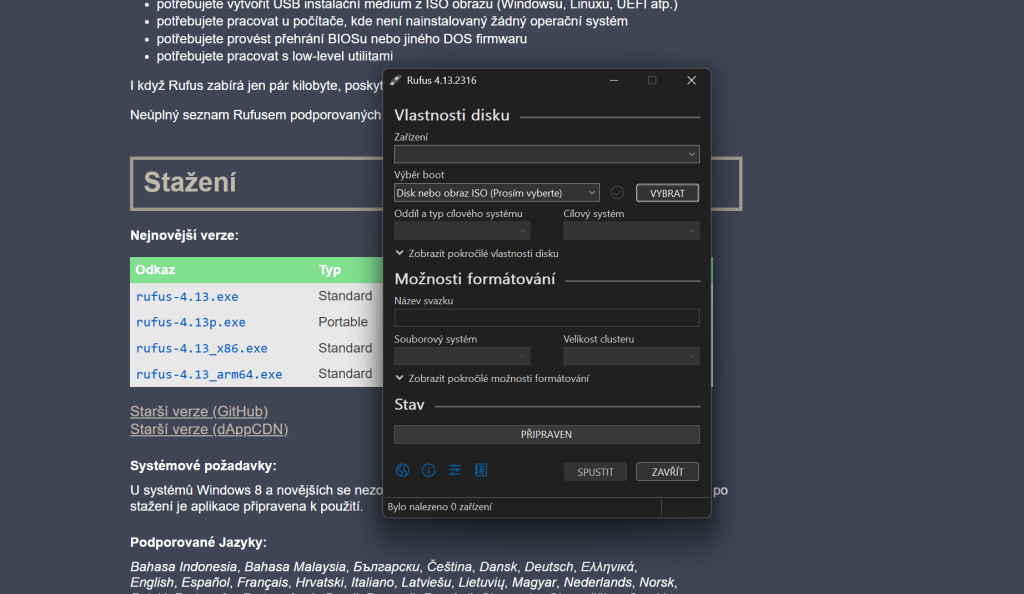The width and height of the screenshot is (1024, 594).
Task: Click the Rufus app icon in title bar
Action: point(396,80)
